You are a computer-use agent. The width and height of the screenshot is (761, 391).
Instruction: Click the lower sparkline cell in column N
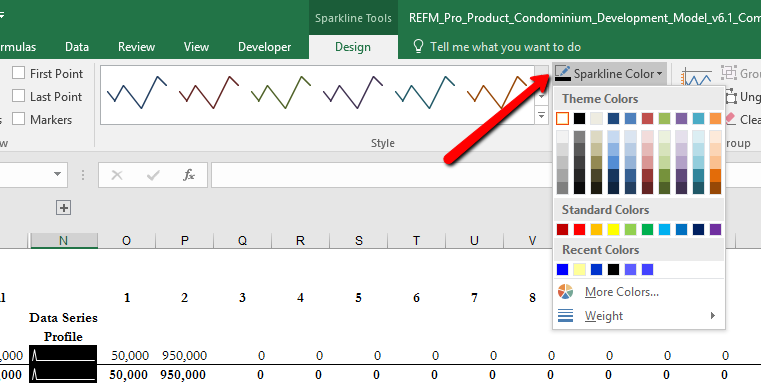[63, 374]
